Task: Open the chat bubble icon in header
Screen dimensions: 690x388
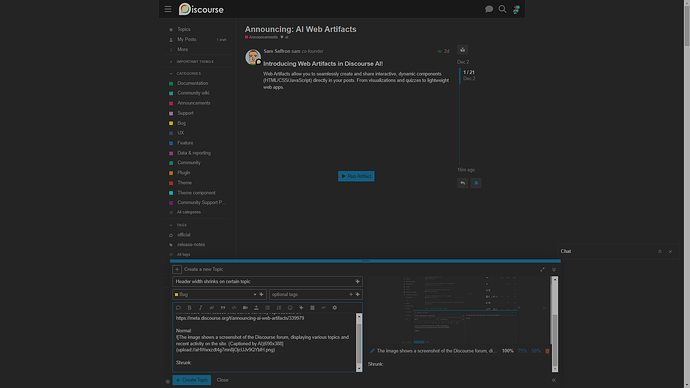Action: coord(489,9)
